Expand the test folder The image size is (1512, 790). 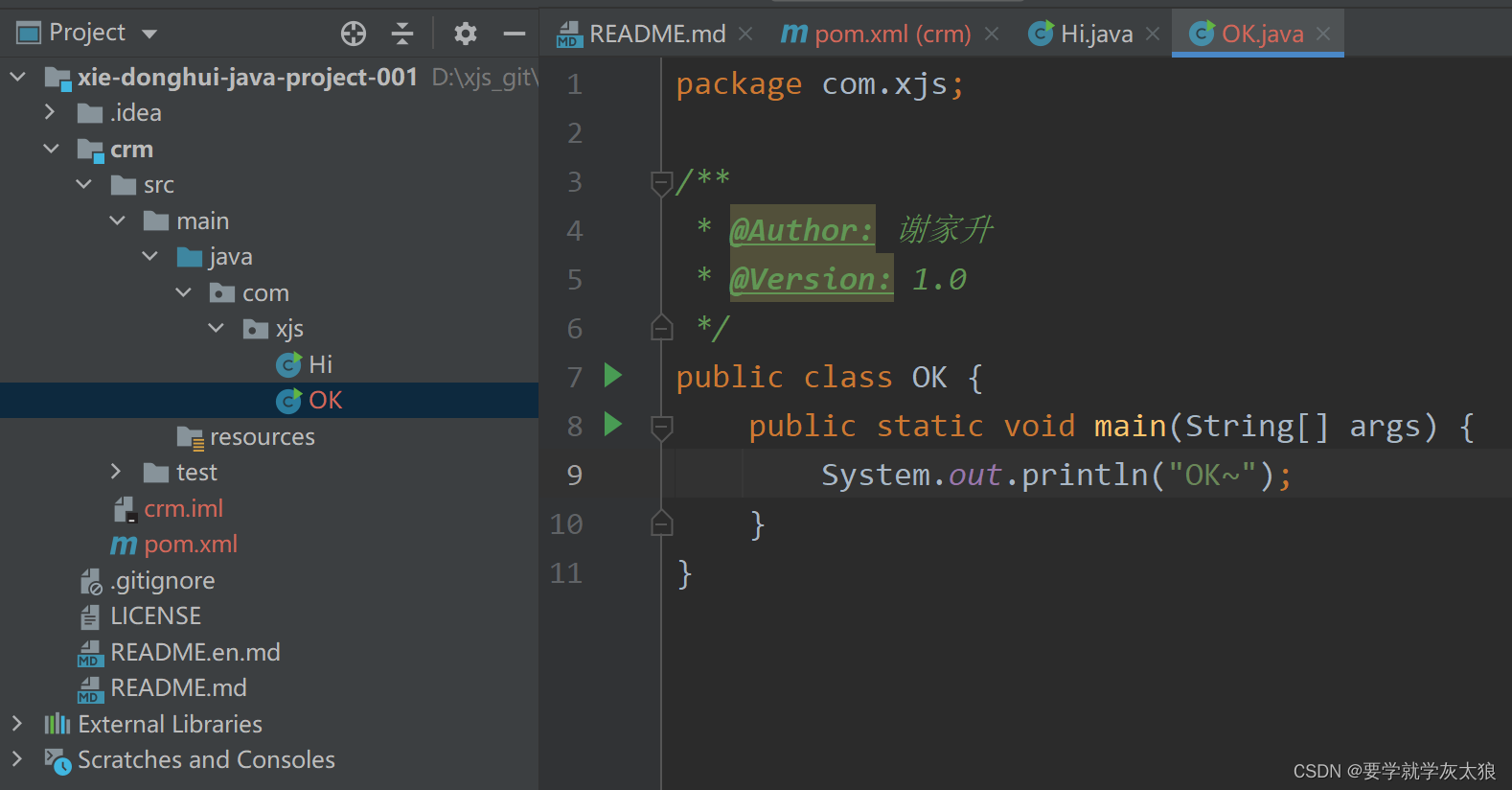click(x=117, y=472)
